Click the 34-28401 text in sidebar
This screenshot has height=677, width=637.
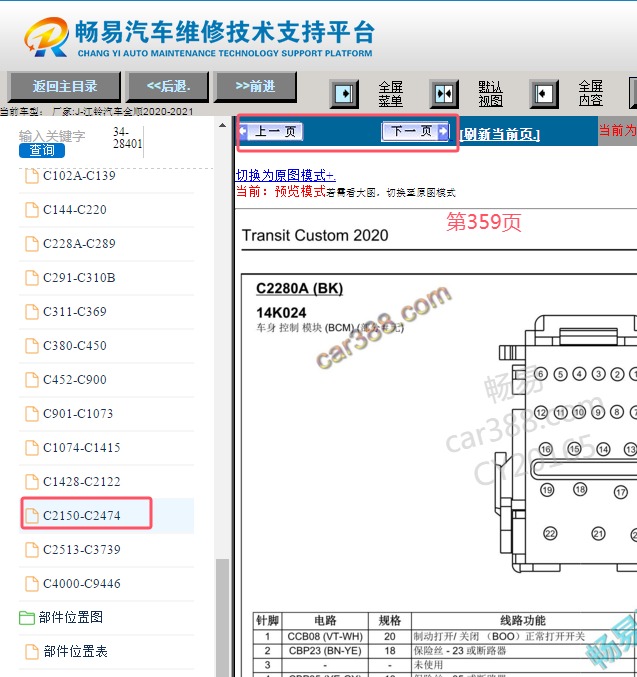tap(127, 138)
